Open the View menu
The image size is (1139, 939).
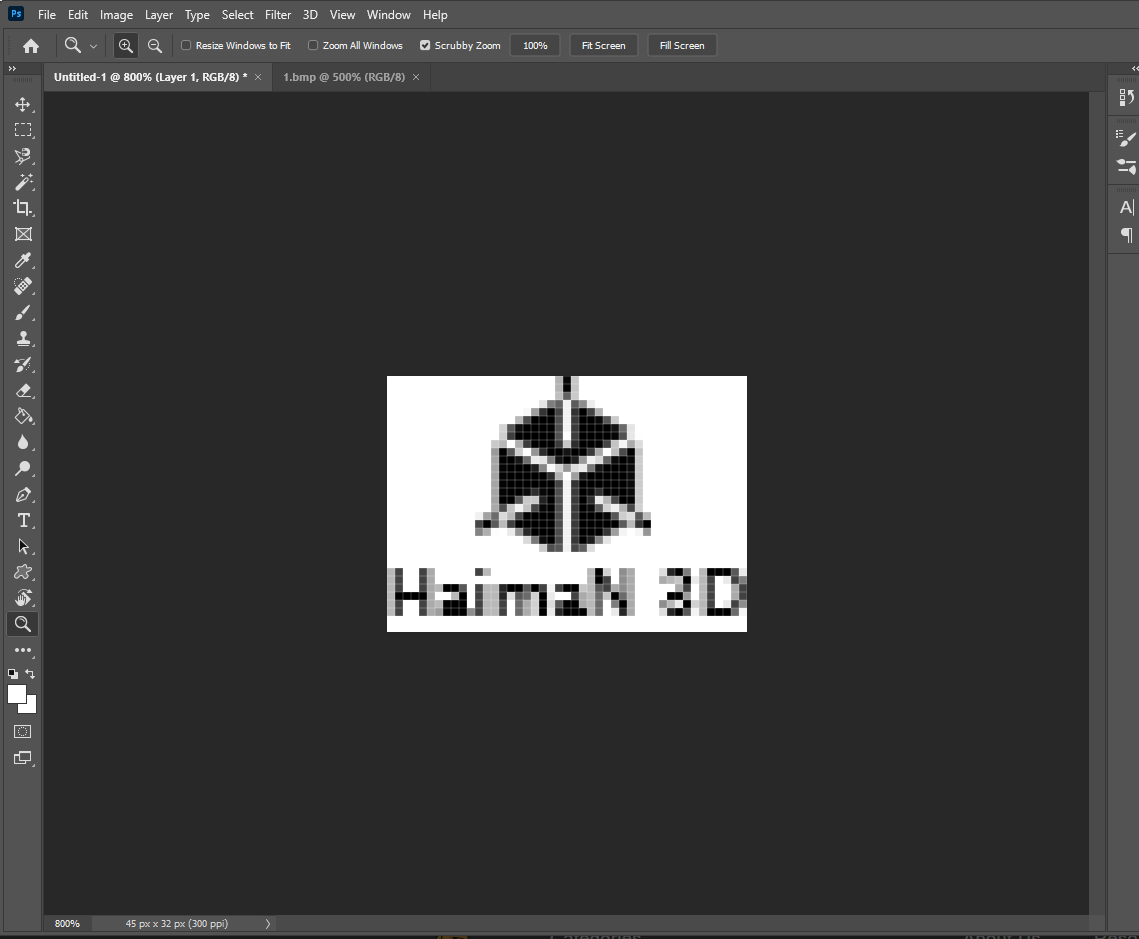tap(342, 15)
